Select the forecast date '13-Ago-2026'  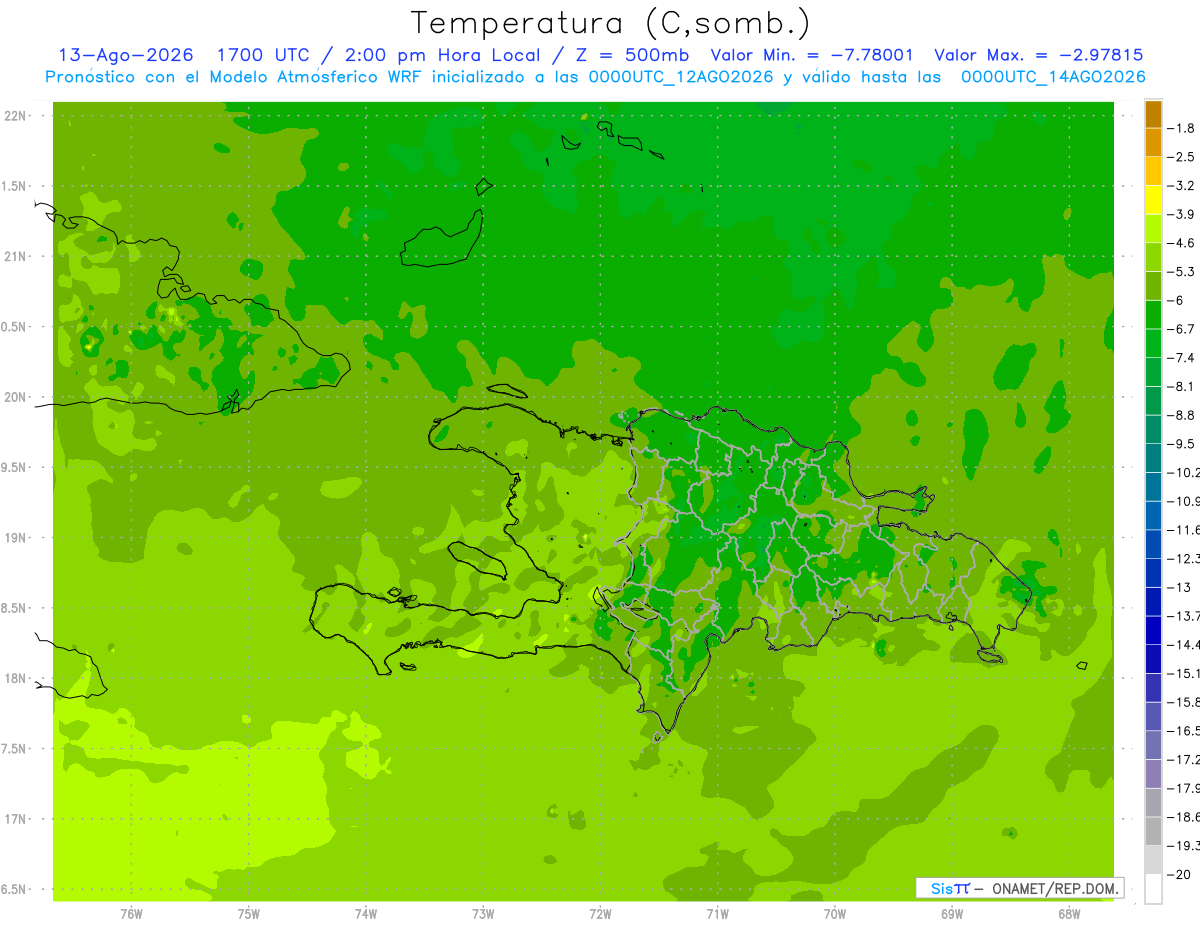[x=126, y=55]
